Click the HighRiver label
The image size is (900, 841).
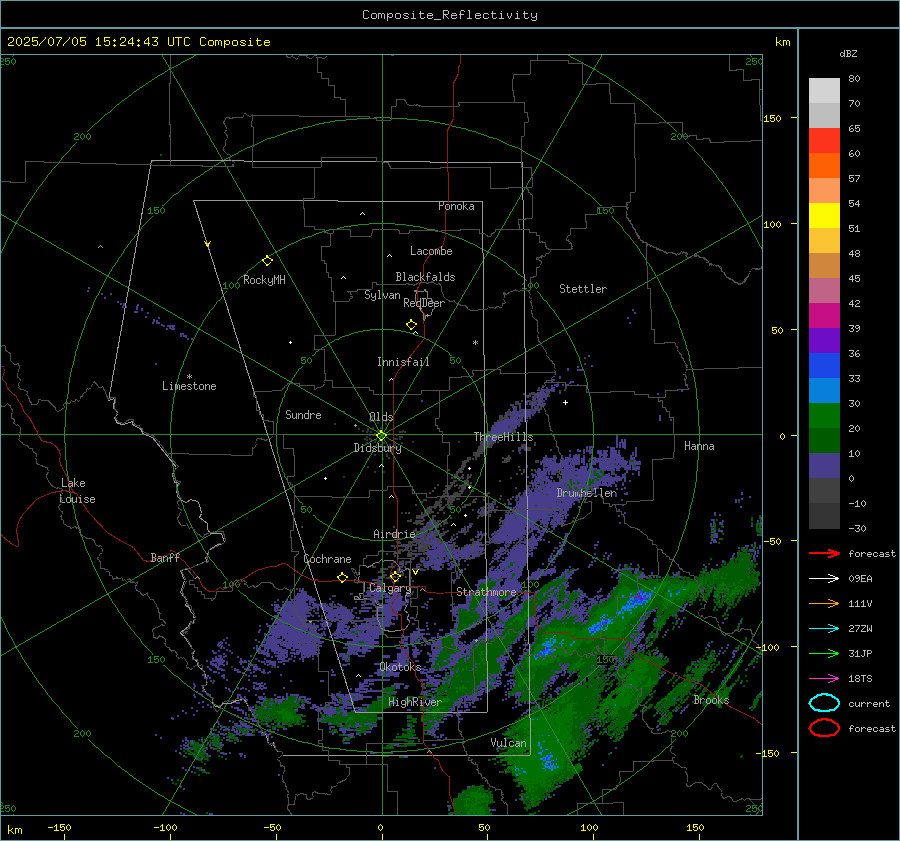click(415, 702)
